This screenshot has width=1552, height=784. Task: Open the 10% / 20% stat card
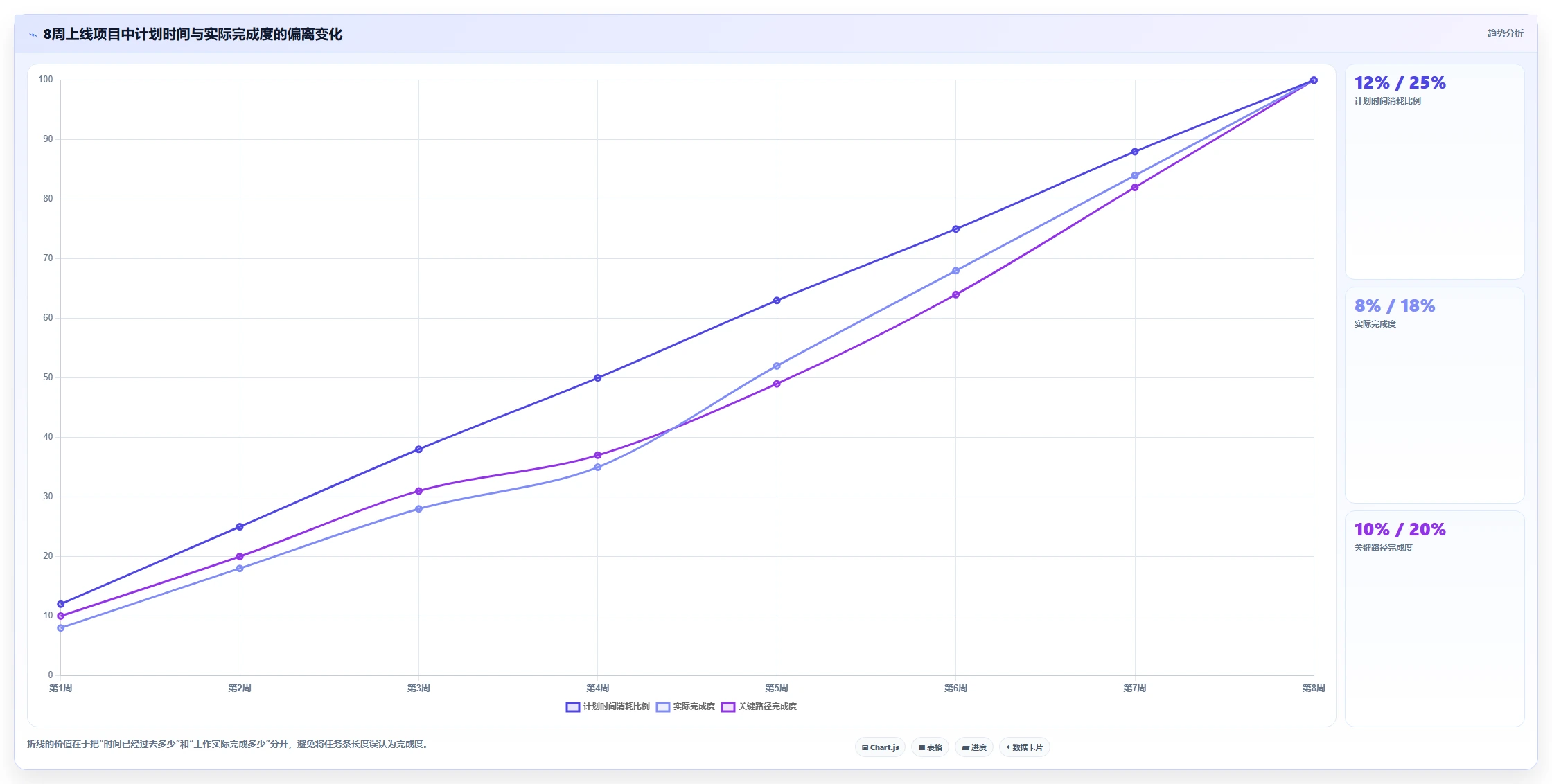tap(1434, 618)
